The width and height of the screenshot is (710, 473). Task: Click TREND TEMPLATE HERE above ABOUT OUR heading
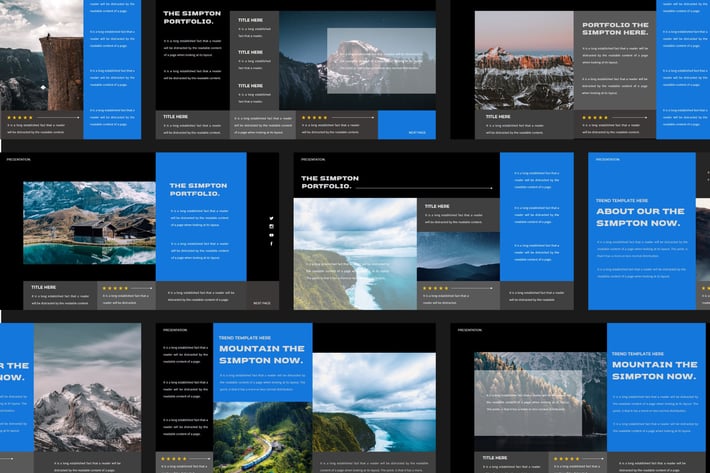click(622, 200)
